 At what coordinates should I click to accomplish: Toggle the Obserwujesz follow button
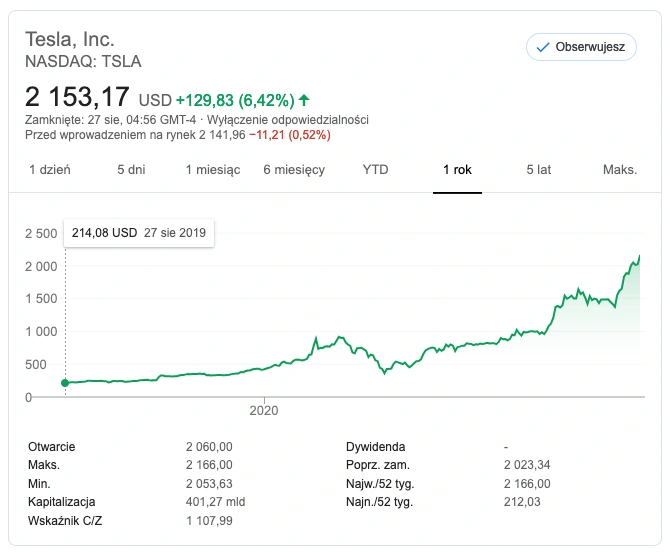point(581,47)
